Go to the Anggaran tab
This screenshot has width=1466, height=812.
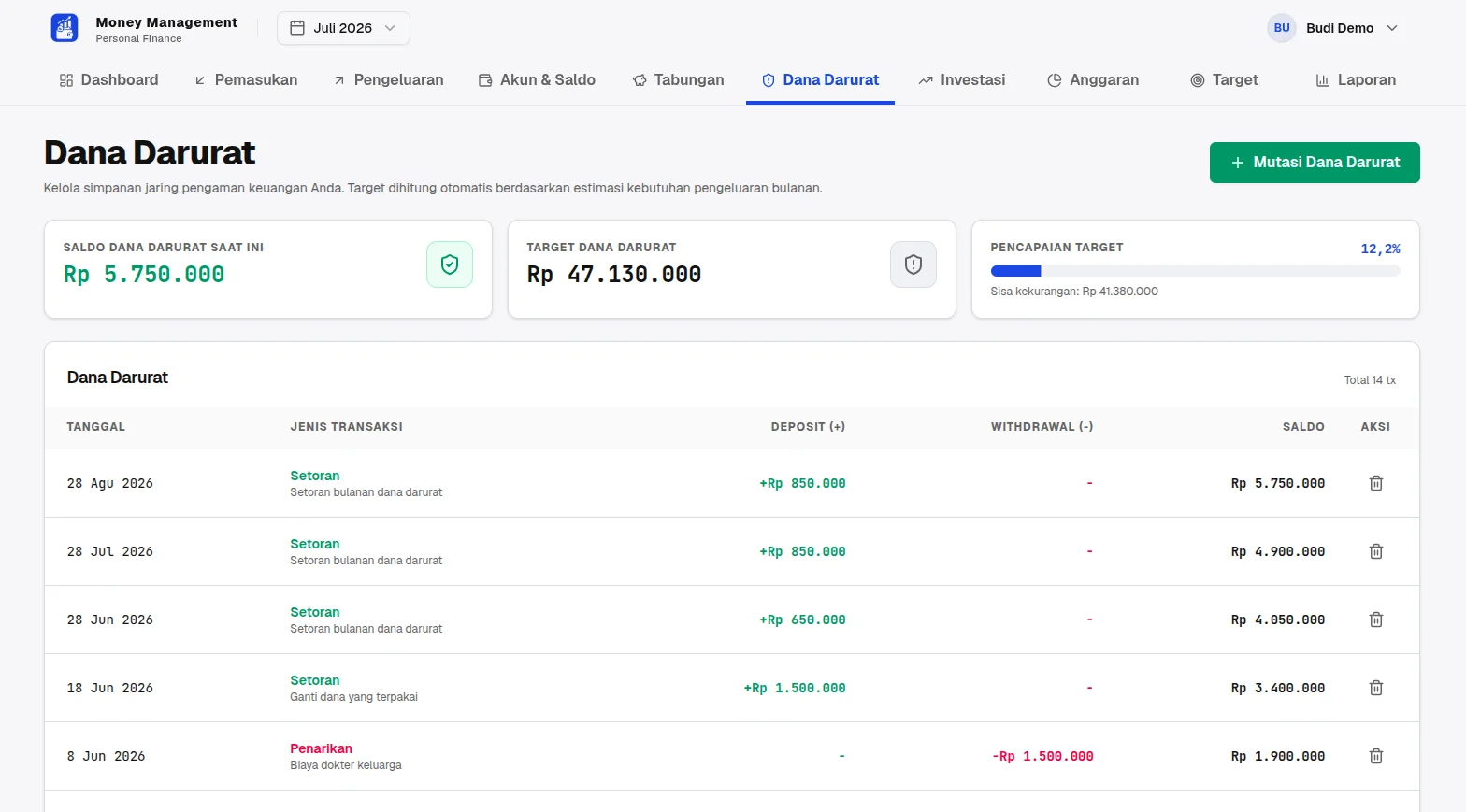coord(1093,80)
